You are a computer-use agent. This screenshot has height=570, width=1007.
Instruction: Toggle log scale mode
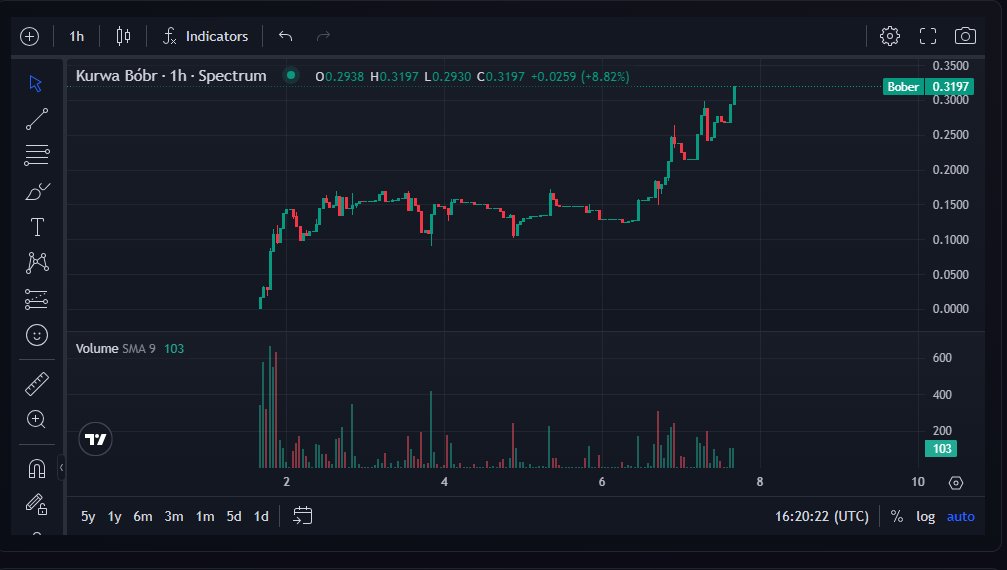[x=925, y=516]
